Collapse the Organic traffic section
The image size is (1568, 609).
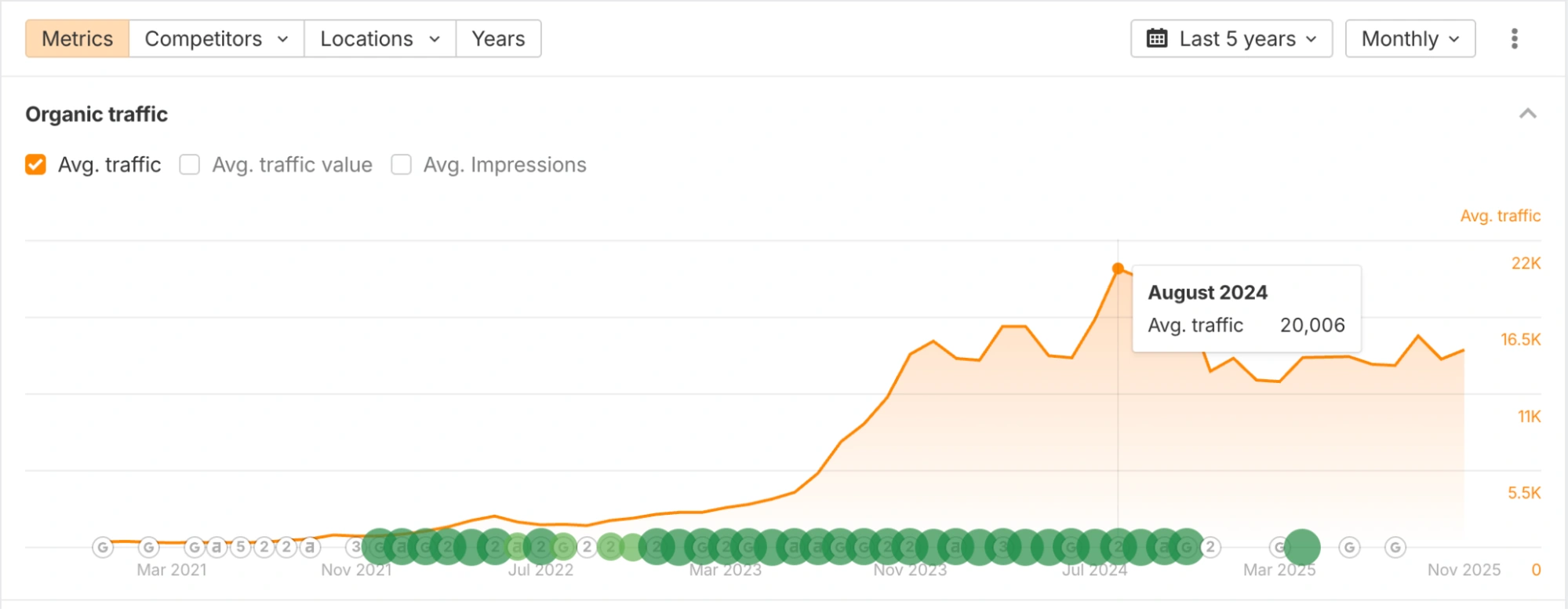pos(1527,115)
